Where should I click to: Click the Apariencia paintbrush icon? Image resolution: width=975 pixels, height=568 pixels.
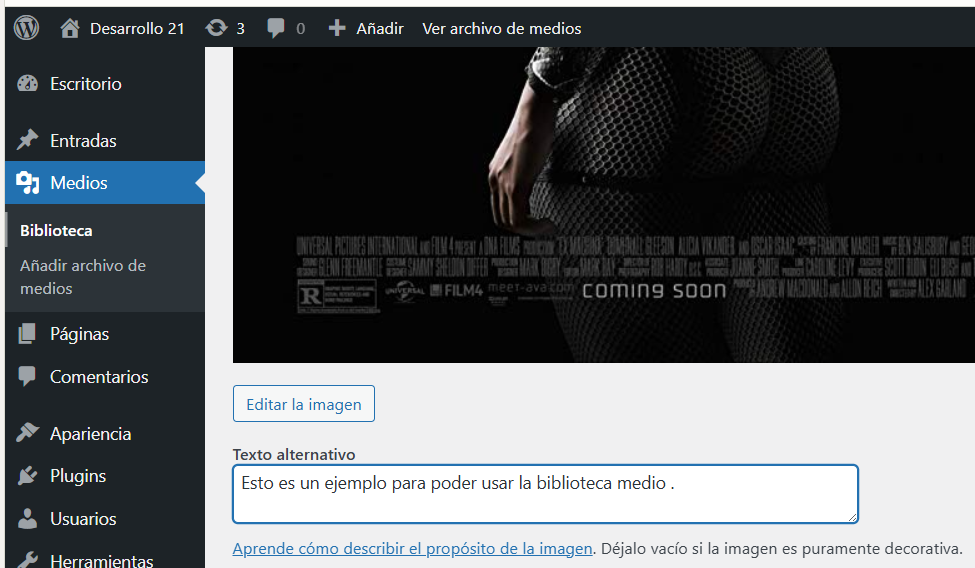coord(28,434)
